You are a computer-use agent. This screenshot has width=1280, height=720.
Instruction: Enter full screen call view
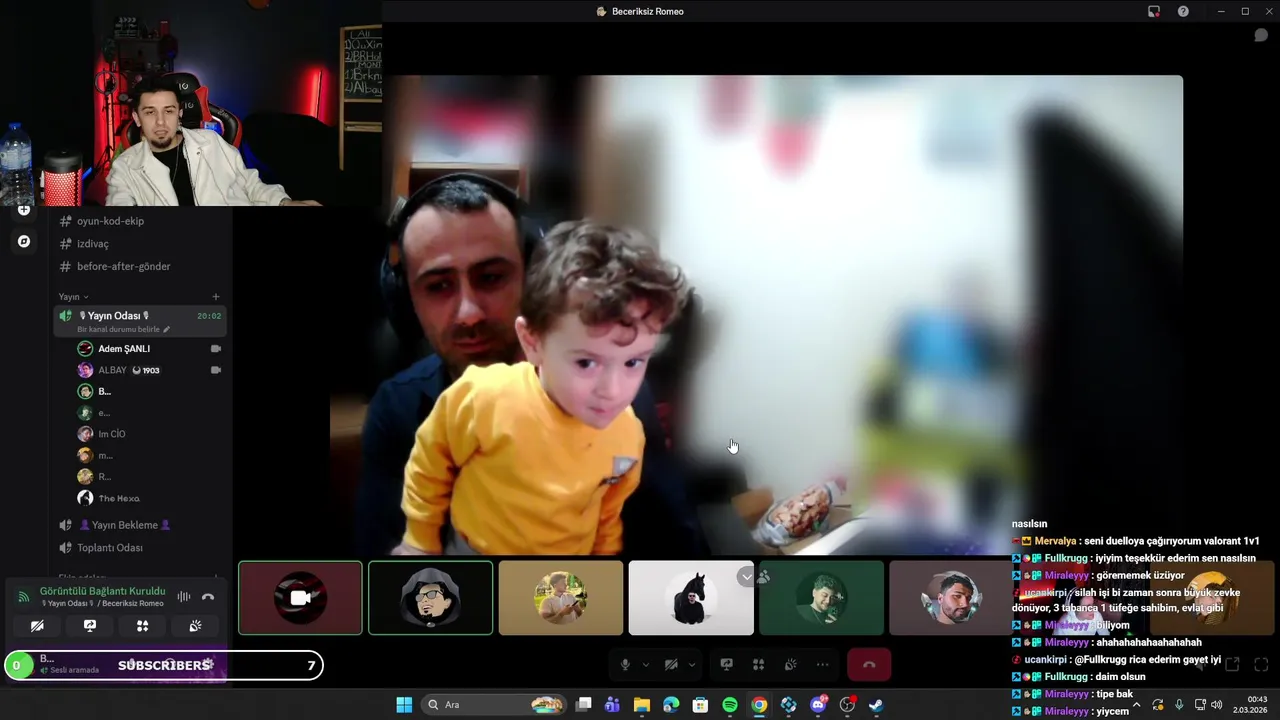tap(1261, 665)
